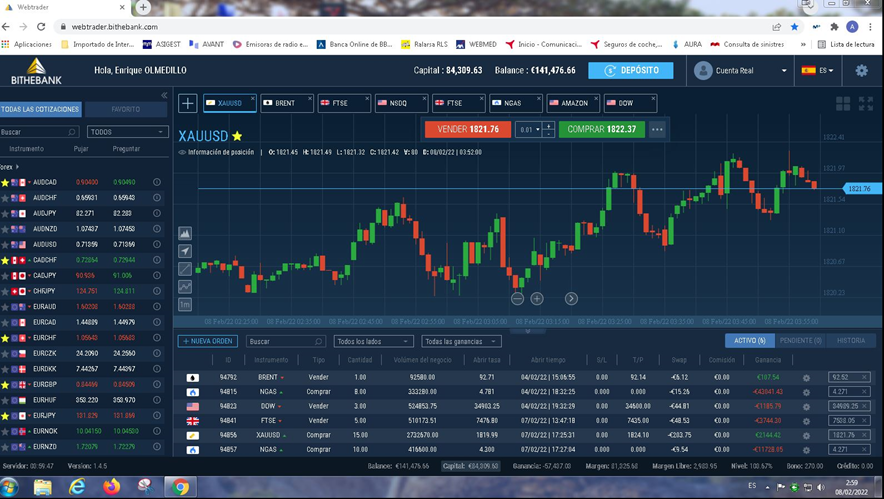Mark EURHUF as favorite
884x499 pixels.
(x=5, y=400)
